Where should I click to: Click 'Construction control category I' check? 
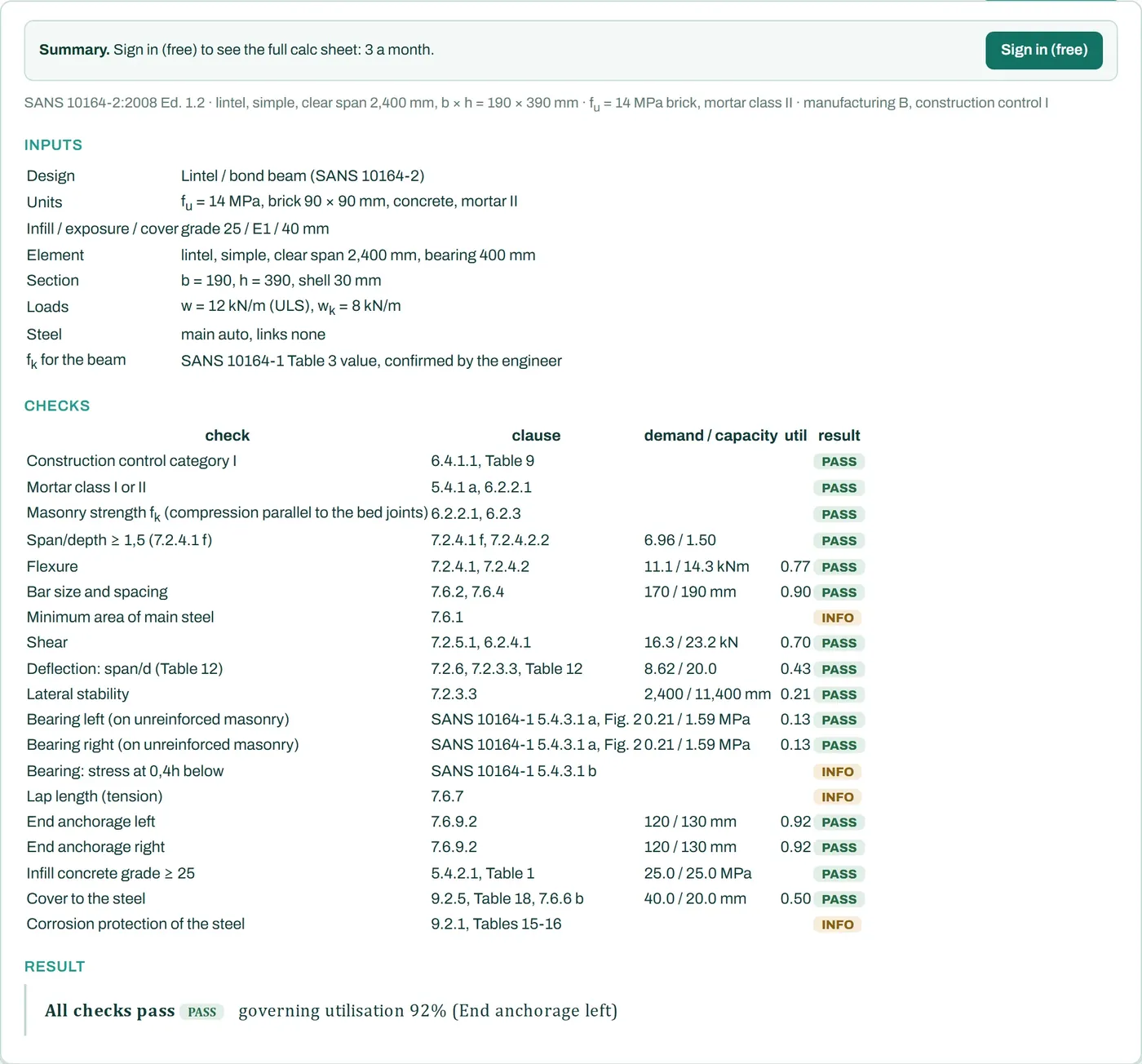click(131, 461)
